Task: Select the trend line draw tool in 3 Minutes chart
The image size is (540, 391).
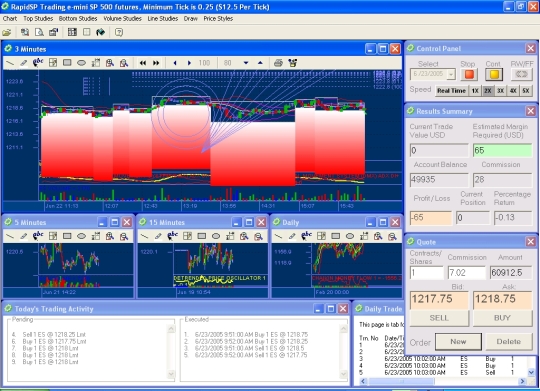Action: 10,63
